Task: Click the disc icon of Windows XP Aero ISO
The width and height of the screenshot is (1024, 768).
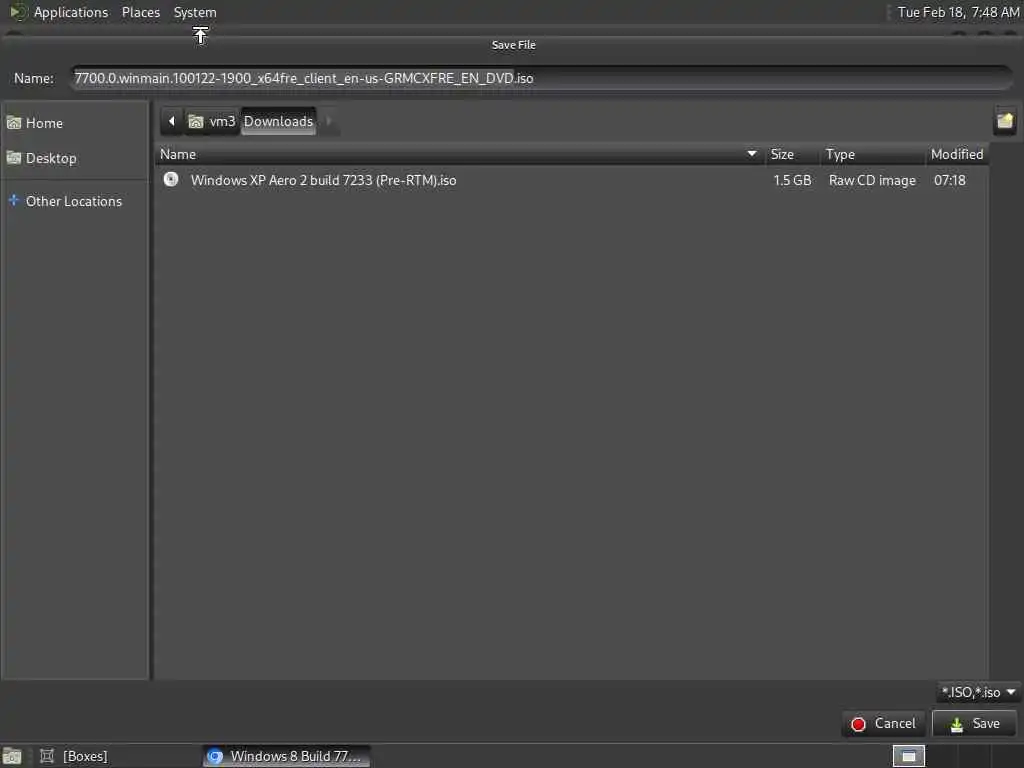Action: pyautogui.click(x=171, y=180)
